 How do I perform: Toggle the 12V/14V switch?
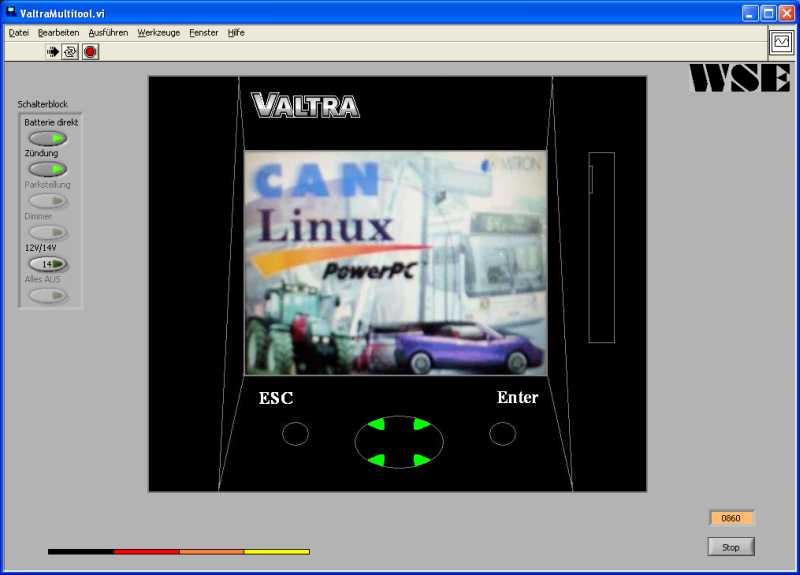pyautogui.click(x=48, y=264)
